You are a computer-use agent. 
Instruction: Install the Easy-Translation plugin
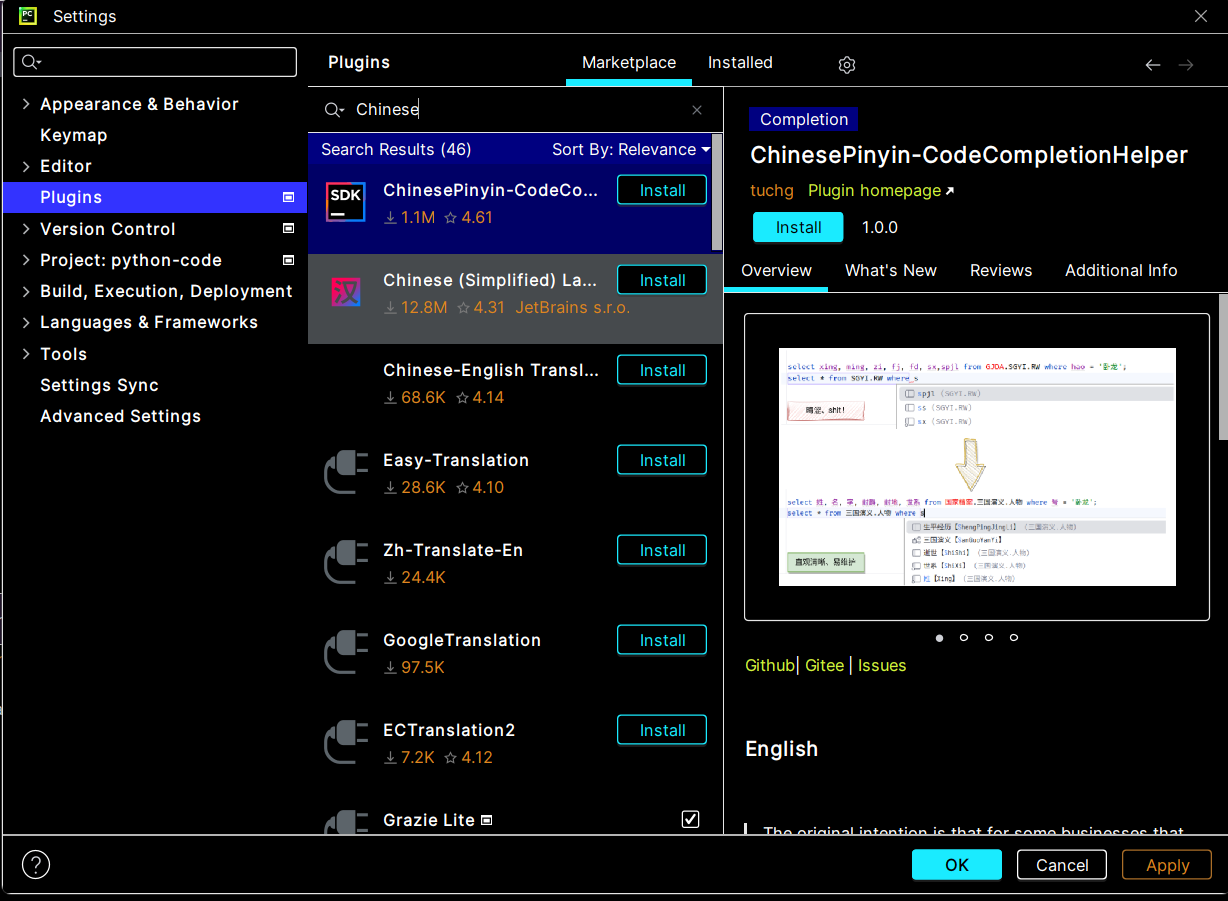662,460
